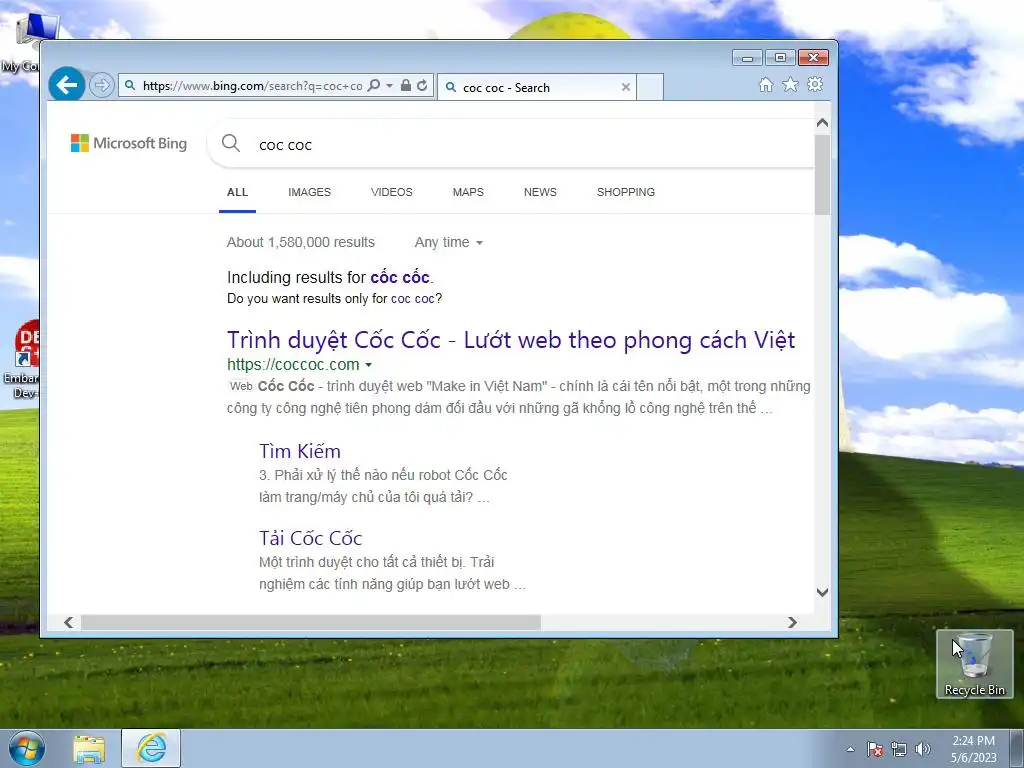The image size is (1024, 768).
Task: Click the Microsoft Bing logo
Action: (x=129, y=143)
